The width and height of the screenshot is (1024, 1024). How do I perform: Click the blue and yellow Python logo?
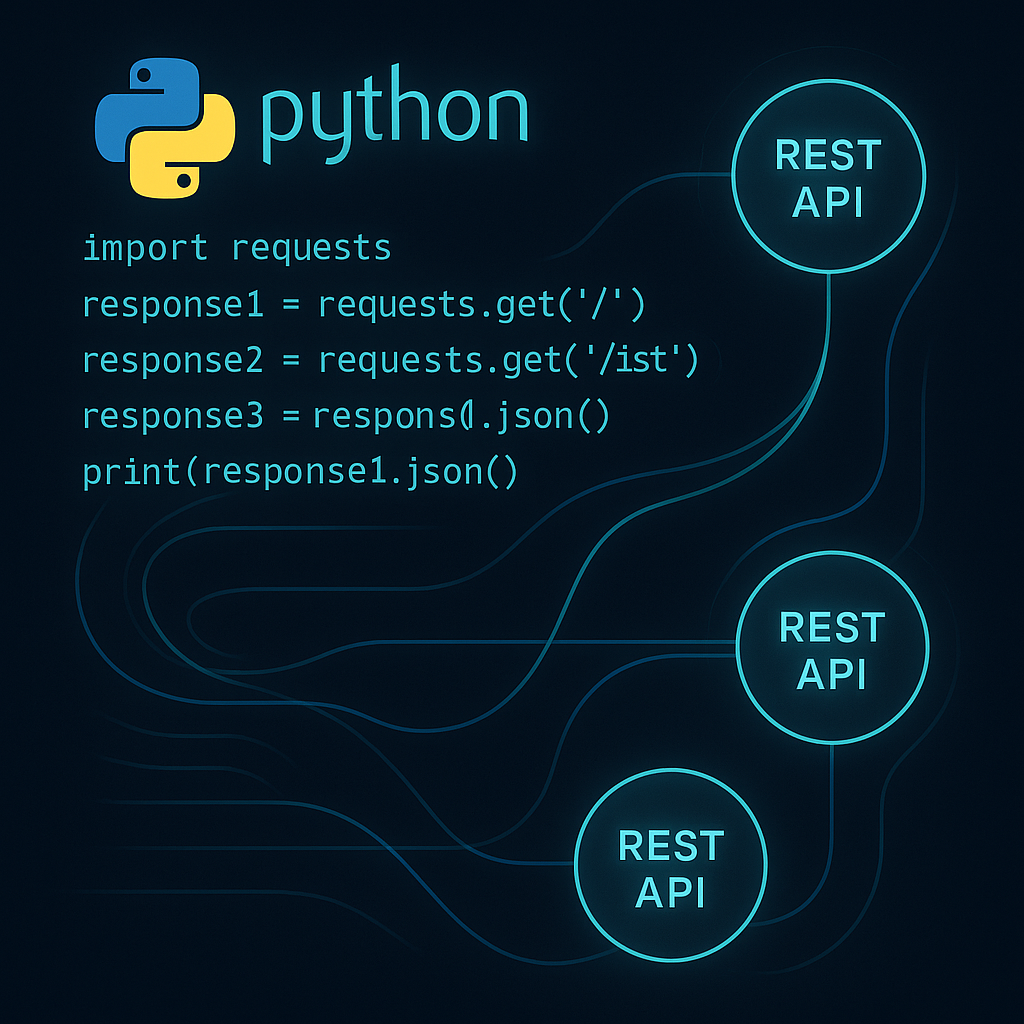tap(165, 128)
